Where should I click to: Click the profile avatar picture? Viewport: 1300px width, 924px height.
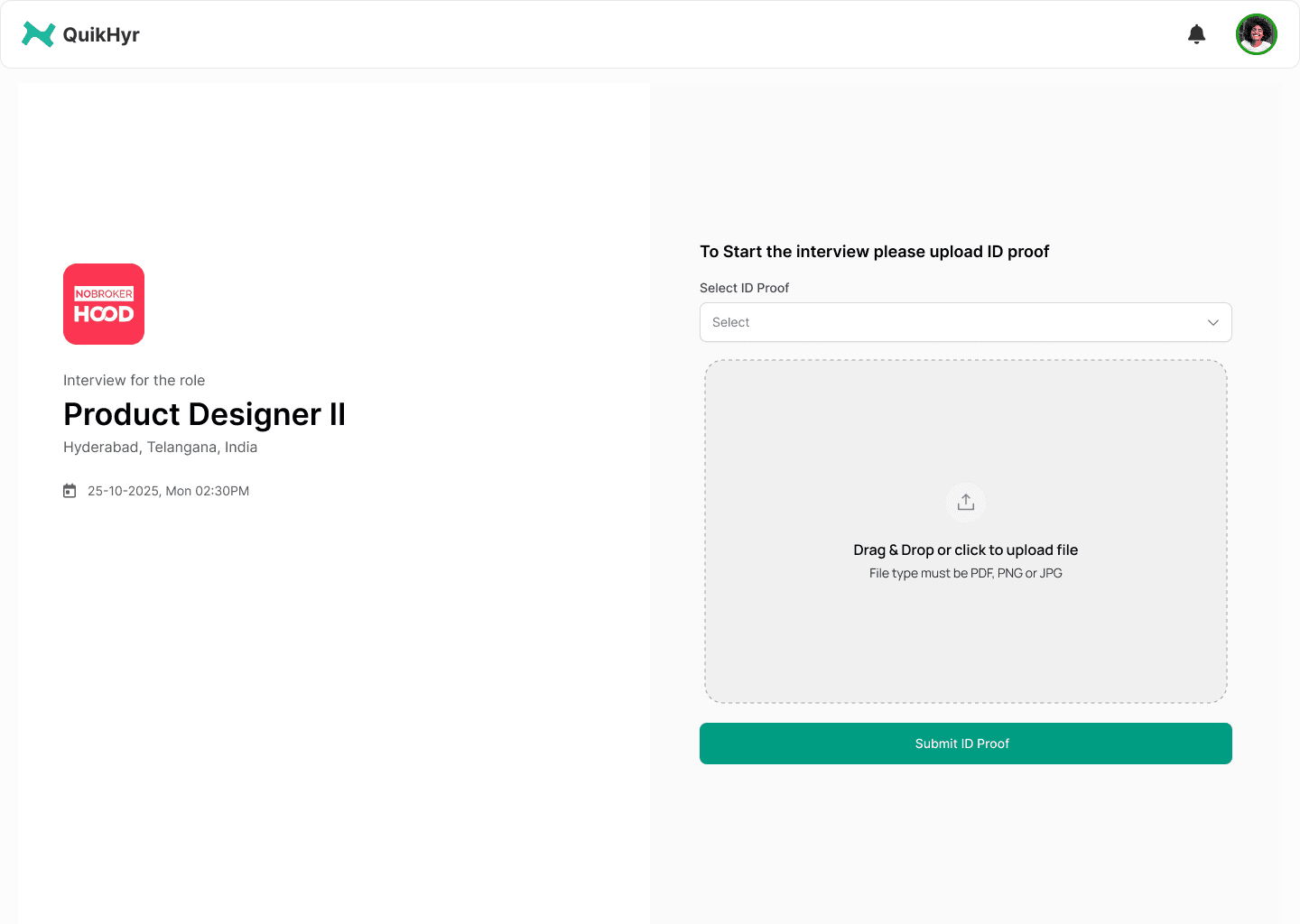[1257, 34]
